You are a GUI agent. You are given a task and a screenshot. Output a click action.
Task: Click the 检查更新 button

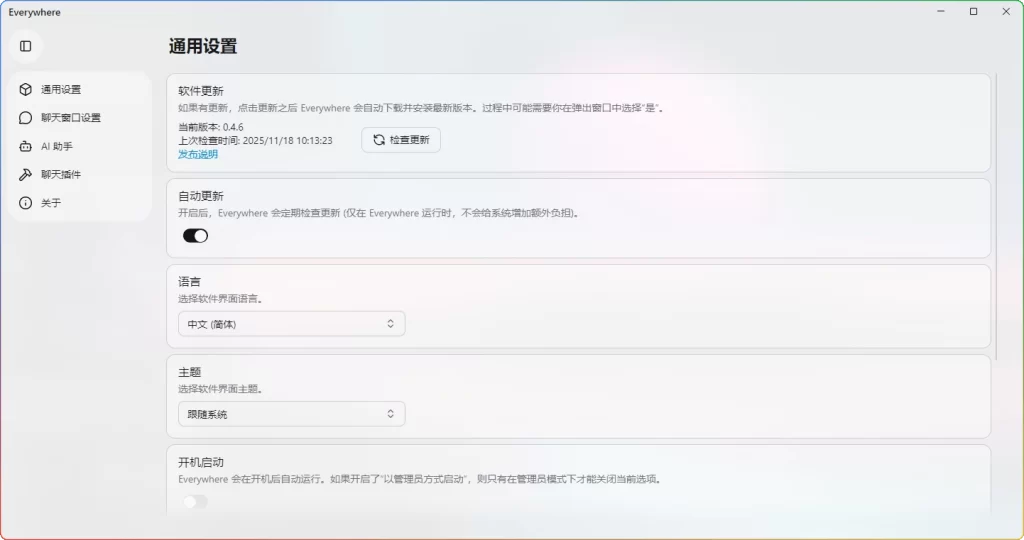point(401,140)
